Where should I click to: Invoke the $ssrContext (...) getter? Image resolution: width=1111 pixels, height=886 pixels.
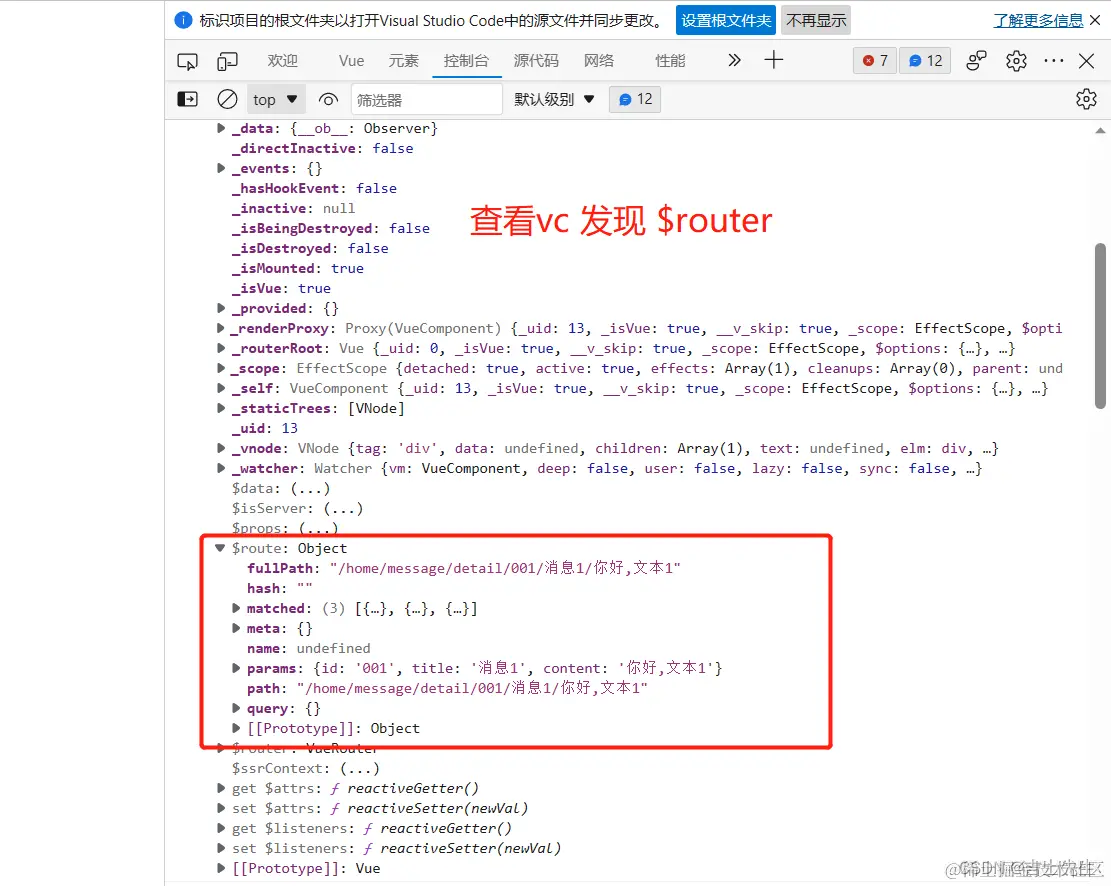pos(360,768)
